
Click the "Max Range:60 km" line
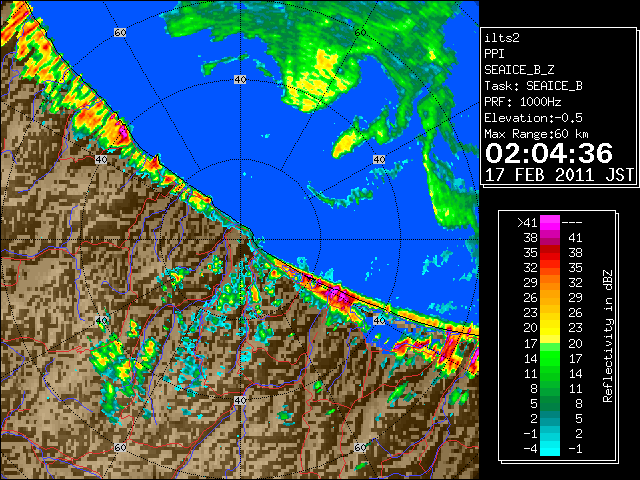(536, 134)
